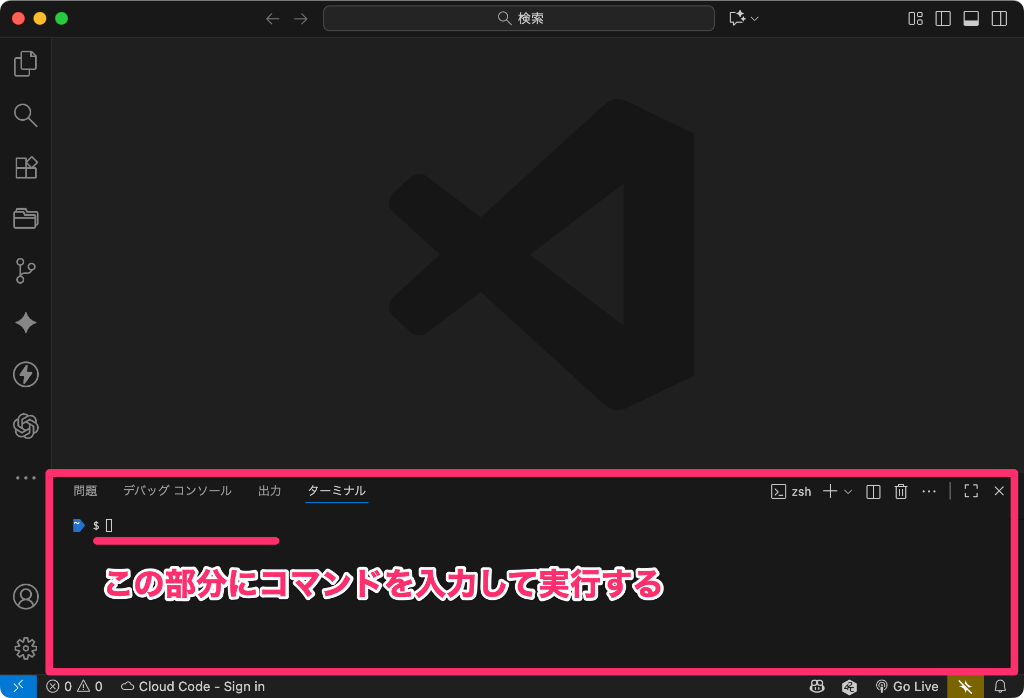Image resolution: width=1024 pixels, height=698 pixels.
Task: Expand the new terminal profile dropdown
Action: (848, 492)
